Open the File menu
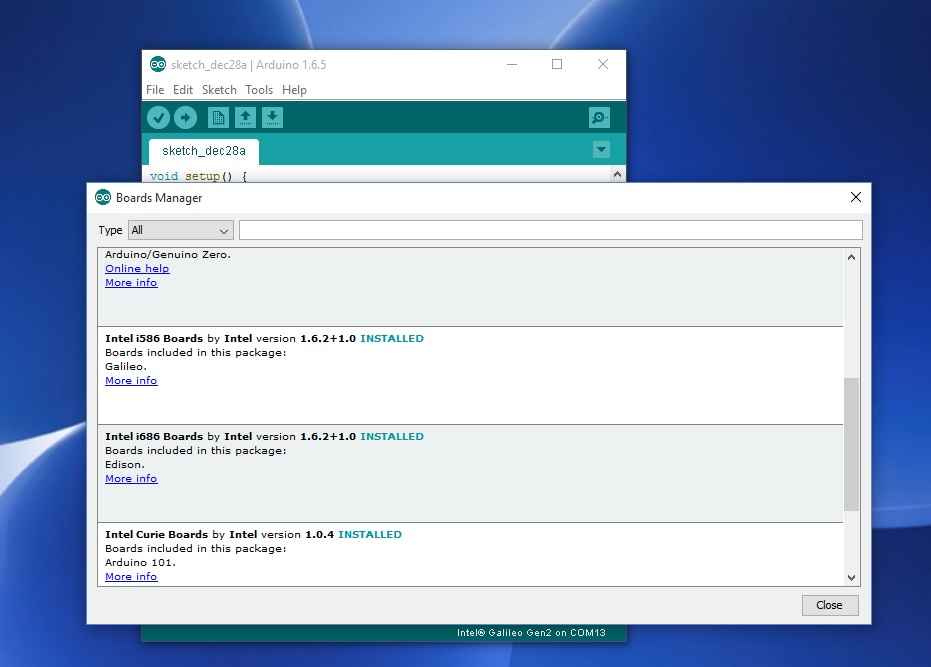Viewport: 931px width, 667px height. click(155, 90)
